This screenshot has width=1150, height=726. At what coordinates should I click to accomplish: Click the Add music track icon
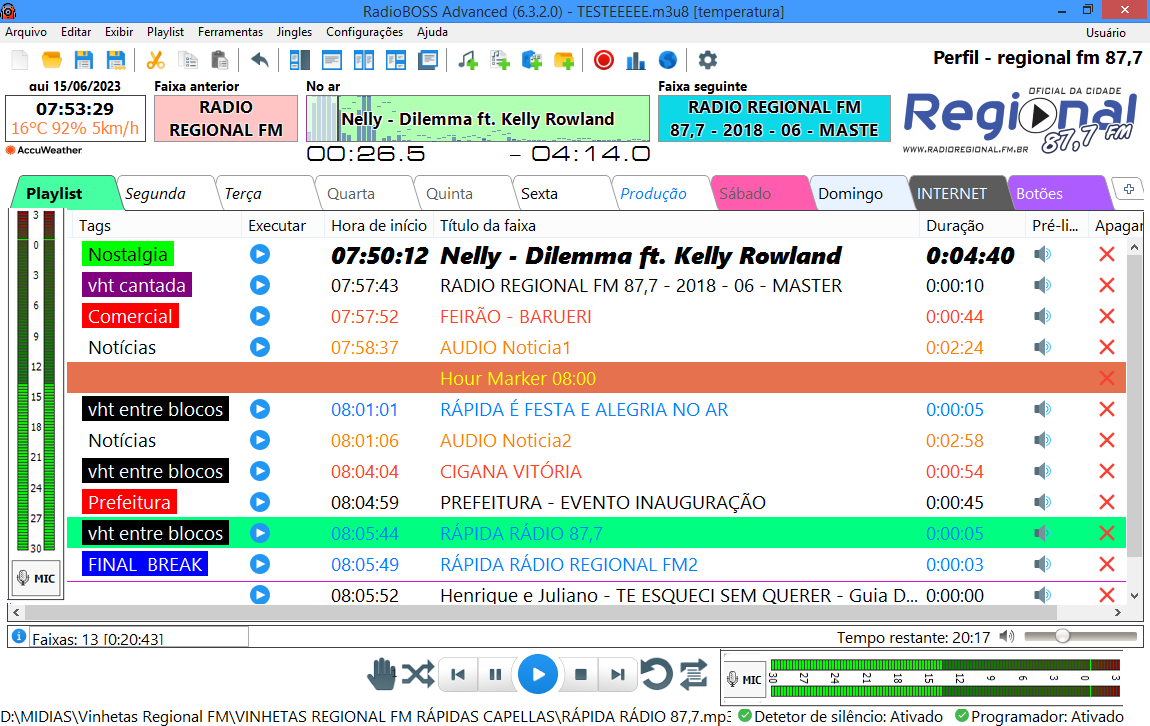[x=468, y=60]
